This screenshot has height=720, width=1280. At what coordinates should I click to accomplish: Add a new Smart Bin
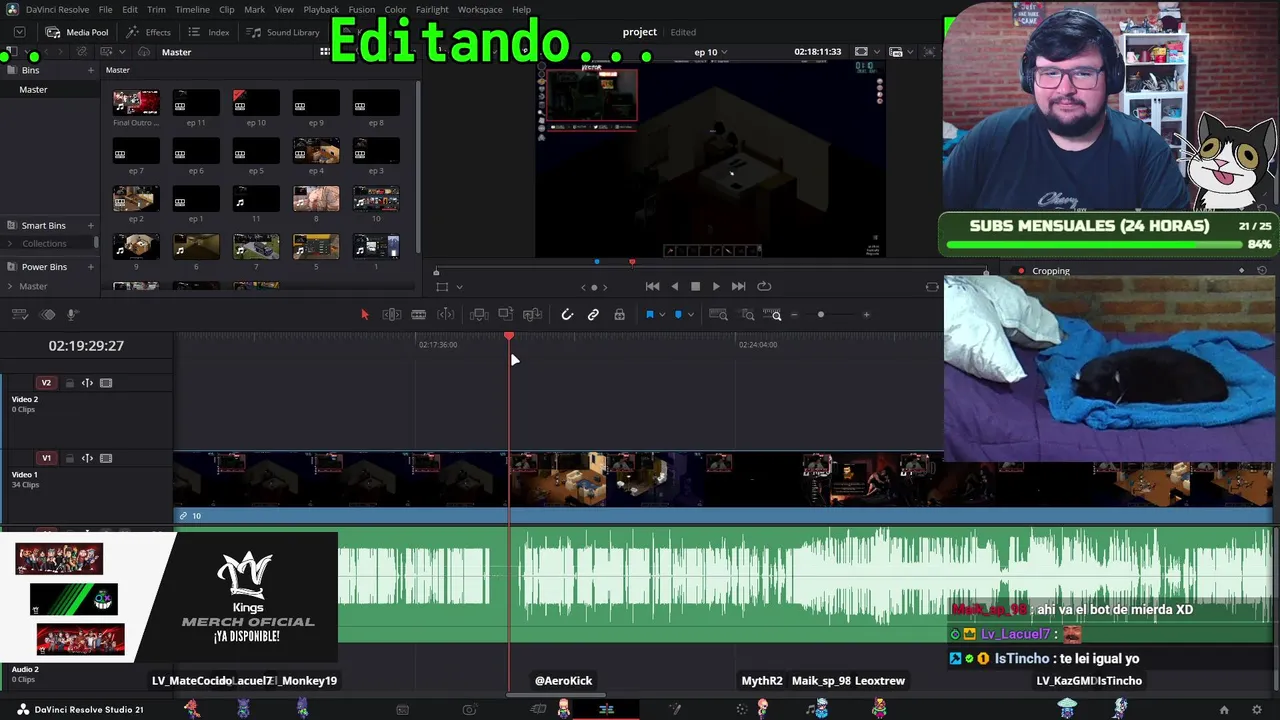click(x=90, y=226)
